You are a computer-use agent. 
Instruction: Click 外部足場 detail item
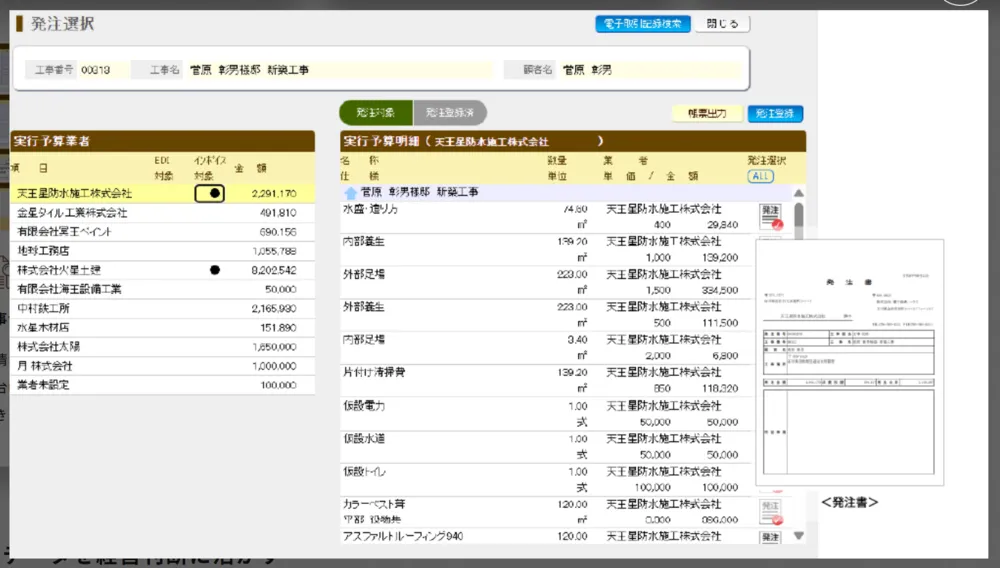364,274
